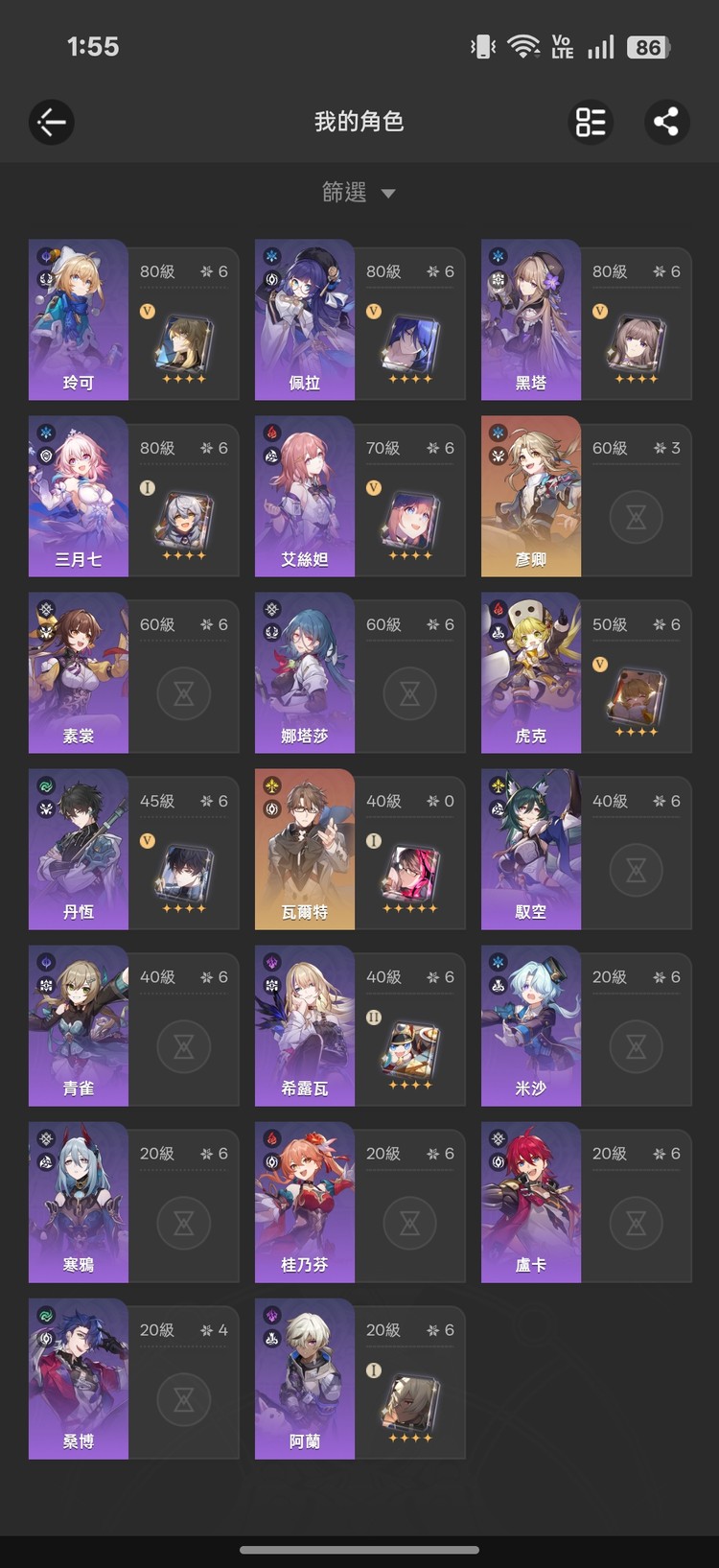Tap 玲可's equipped light cone icon
Image resolution: width=719 pixels, height=1568 pixels.
coord(184,346)
